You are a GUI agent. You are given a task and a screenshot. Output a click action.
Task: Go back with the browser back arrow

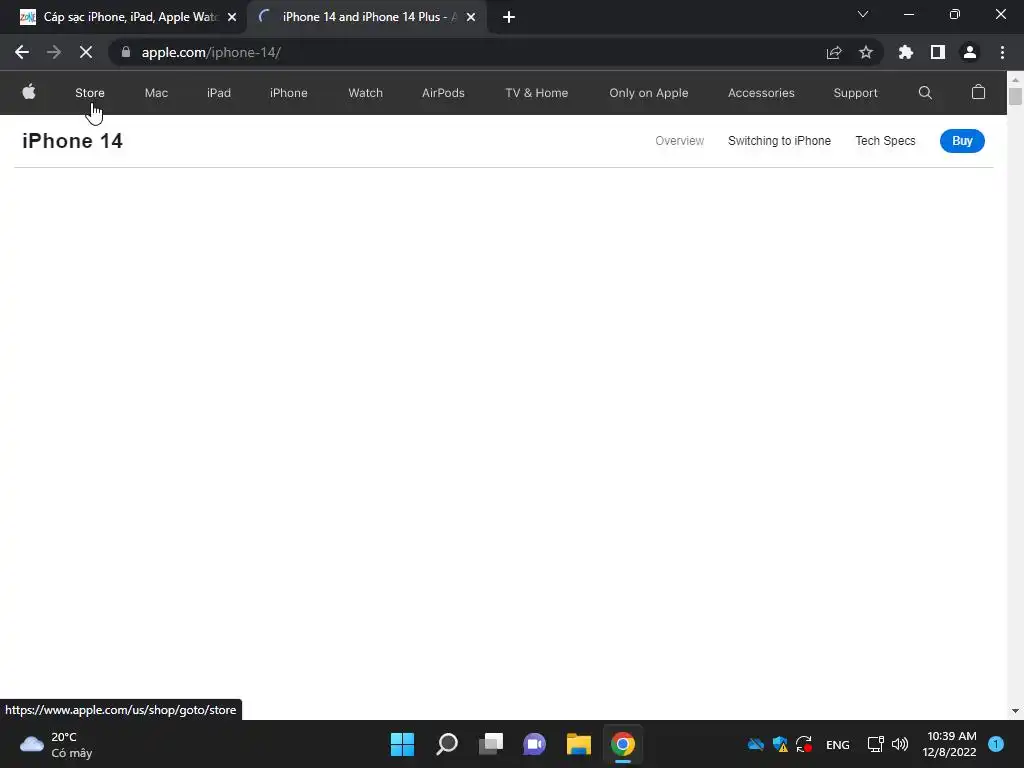[x=22, y=52]
